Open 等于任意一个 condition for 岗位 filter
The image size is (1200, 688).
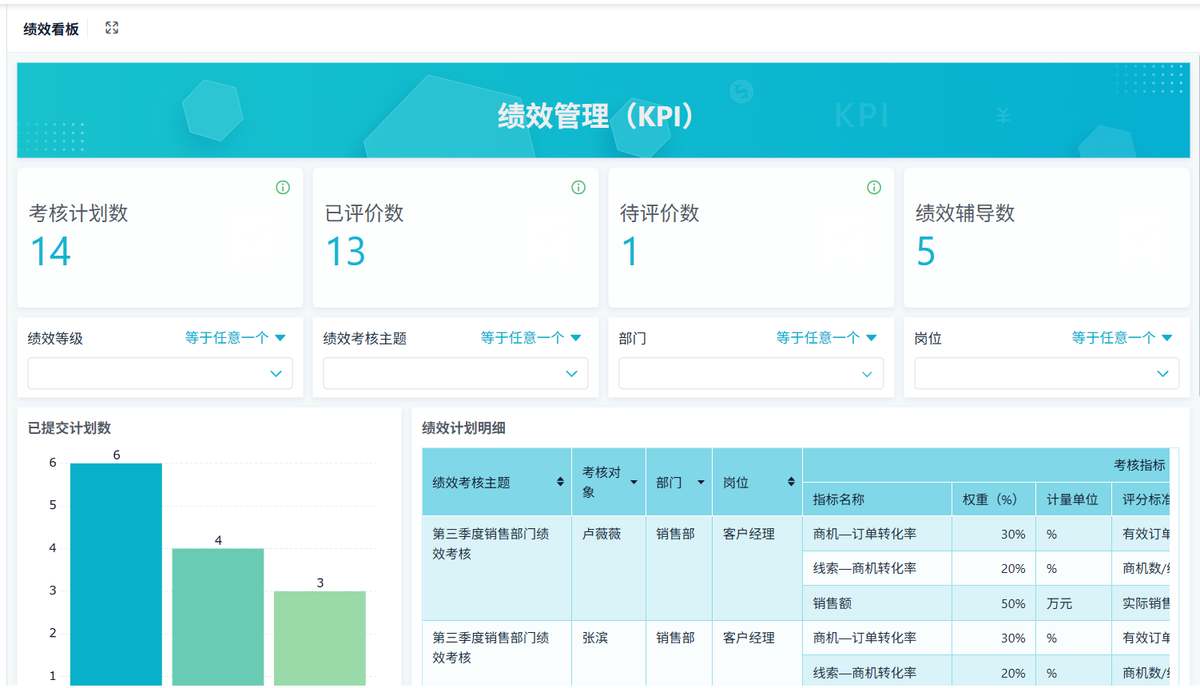click(x=1122, y=338)
